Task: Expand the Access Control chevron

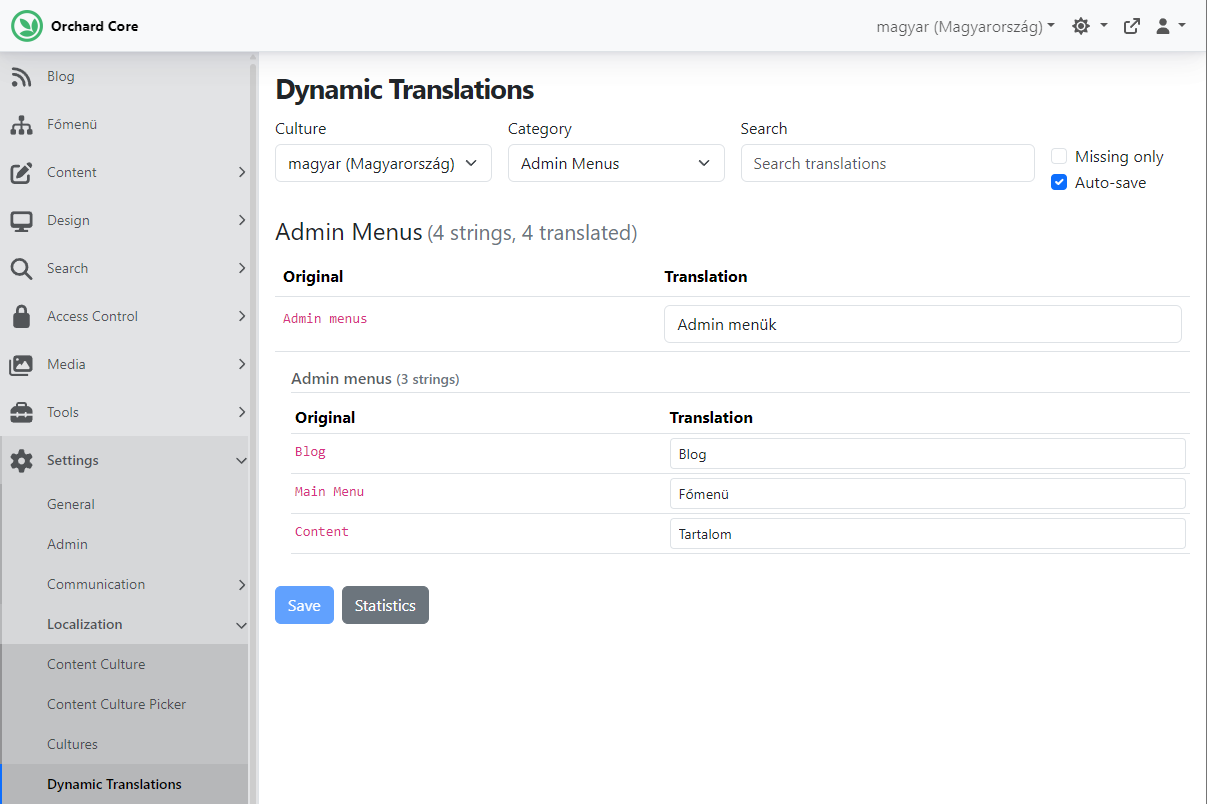Action: pos(241,316)
